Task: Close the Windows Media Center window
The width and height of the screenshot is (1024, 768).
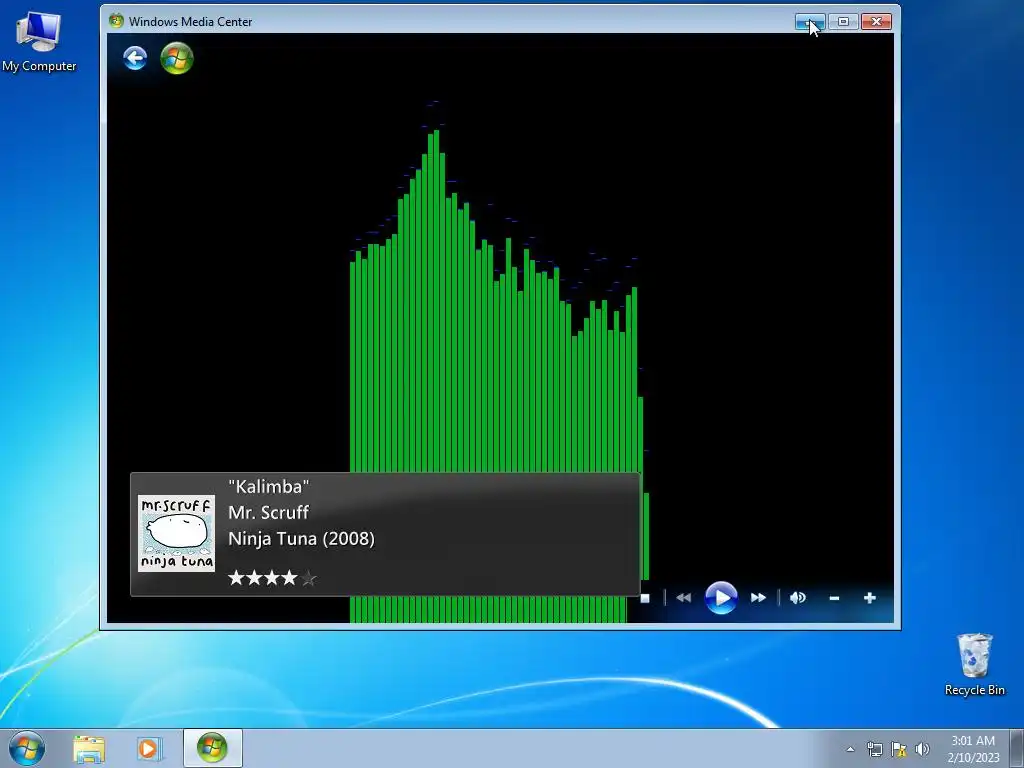Action: click(876, 22)
